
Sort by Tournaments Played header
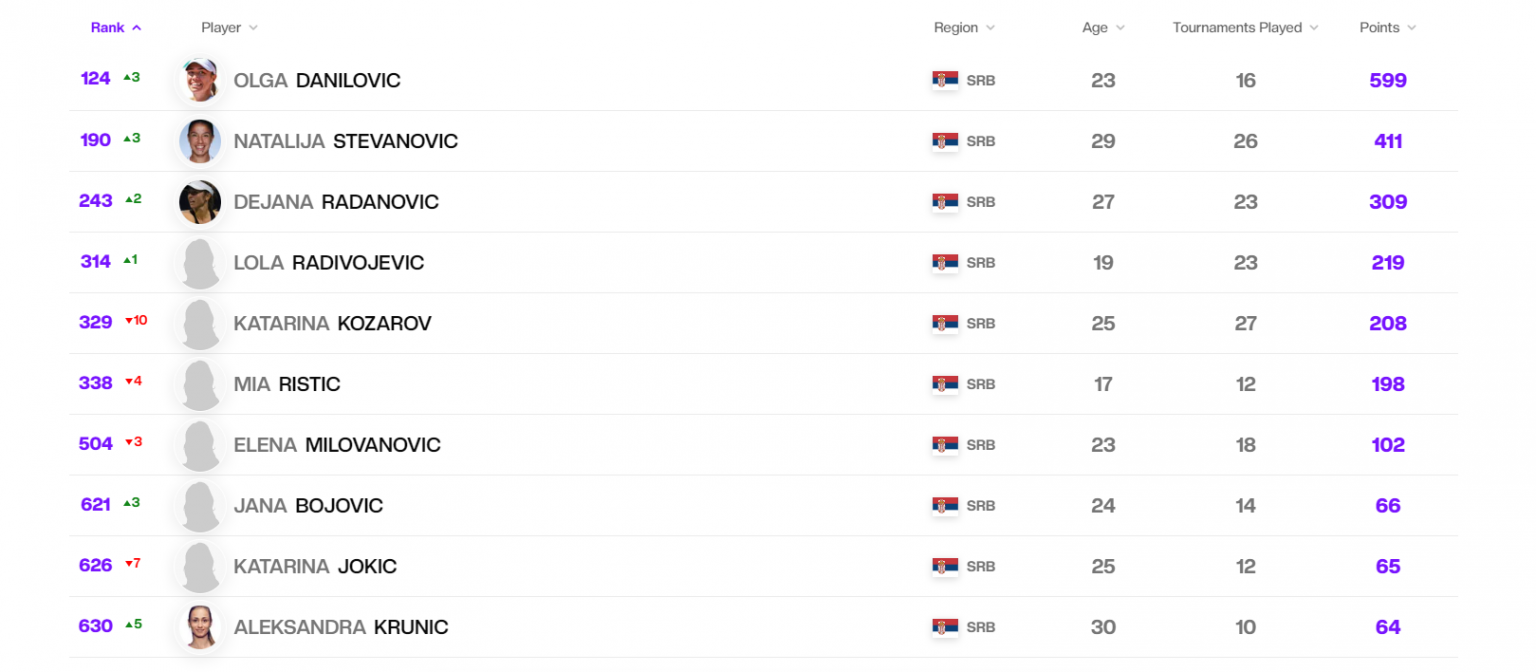point(1245,28)
